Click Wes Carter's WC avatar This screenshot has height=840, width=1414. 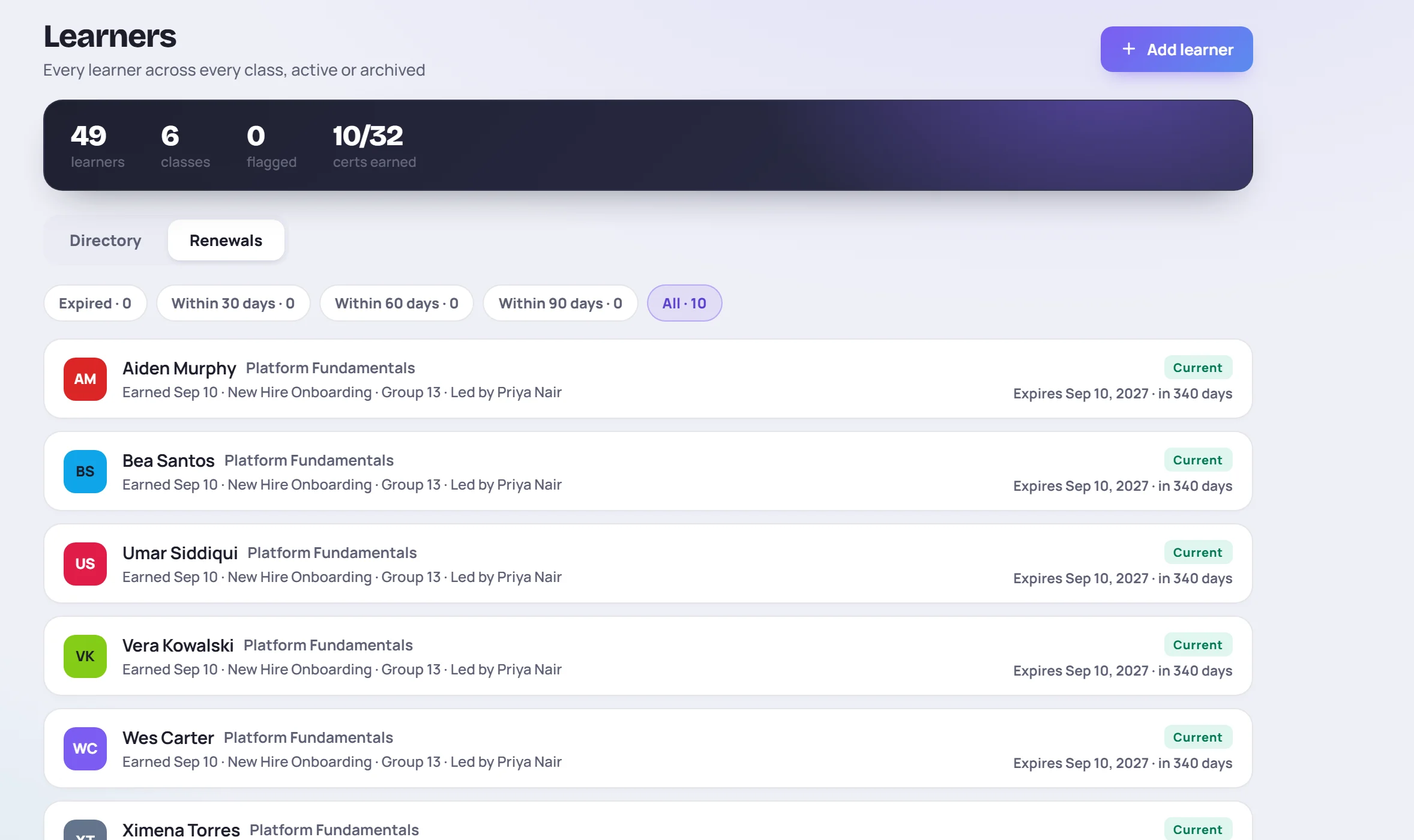85,749
